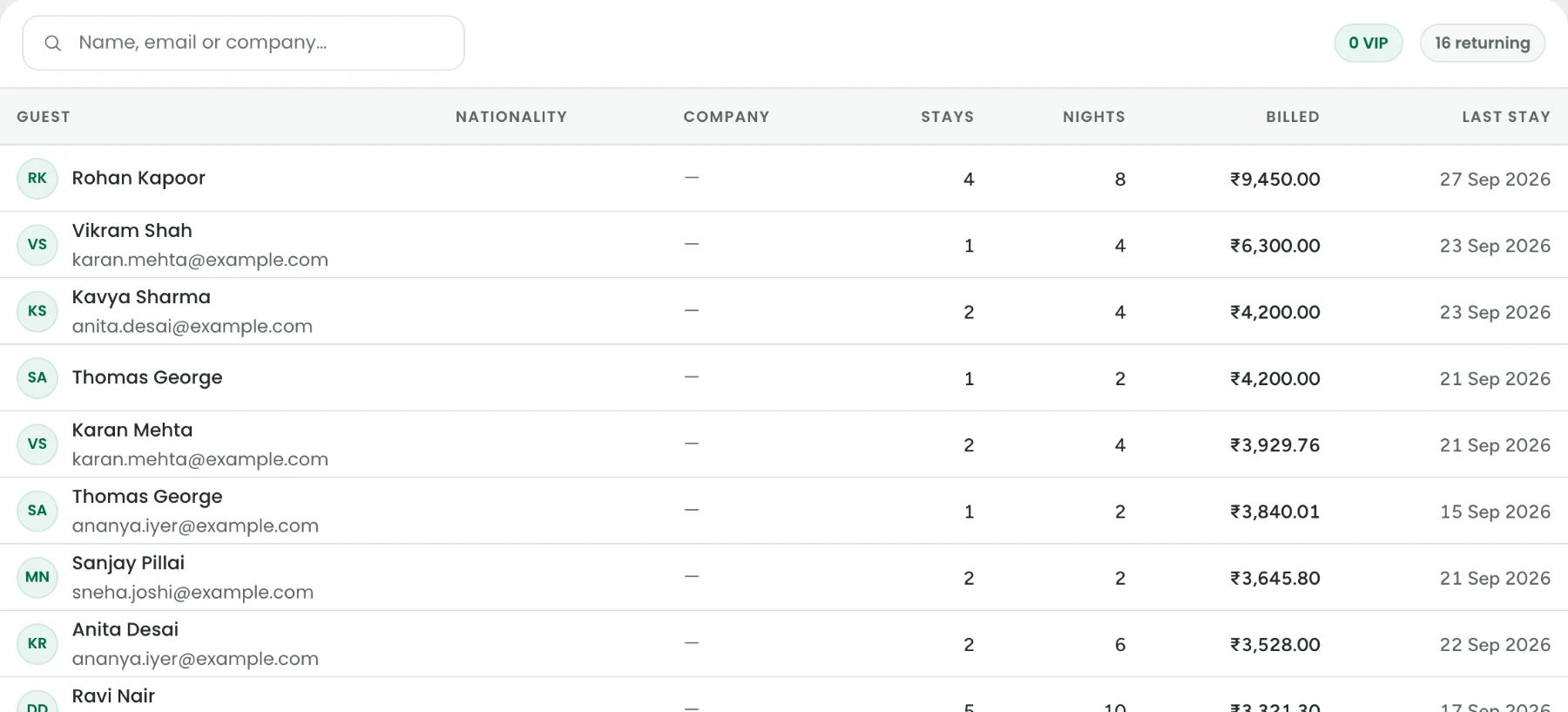Open guest Vikram Shah
The height and width of the screenshot is (712, 1568).
click(x=132, y=231)
